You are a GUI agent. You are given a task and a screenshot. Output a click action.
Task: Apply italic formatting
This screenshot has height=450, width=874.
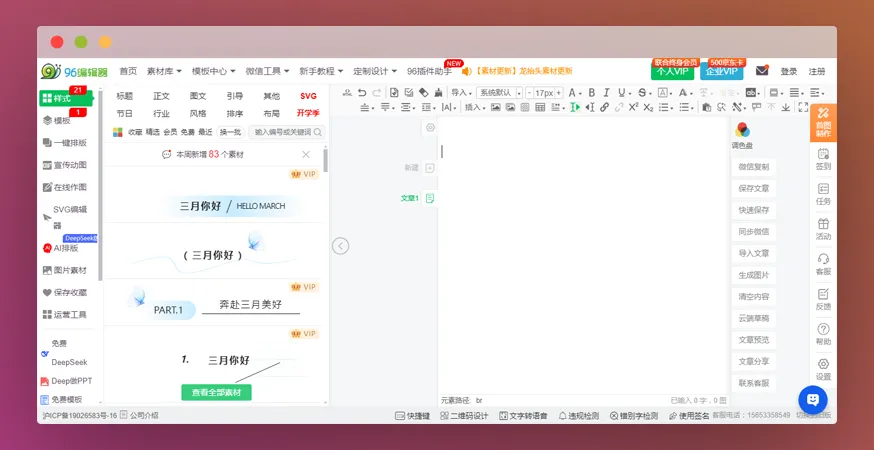point(606,93)
